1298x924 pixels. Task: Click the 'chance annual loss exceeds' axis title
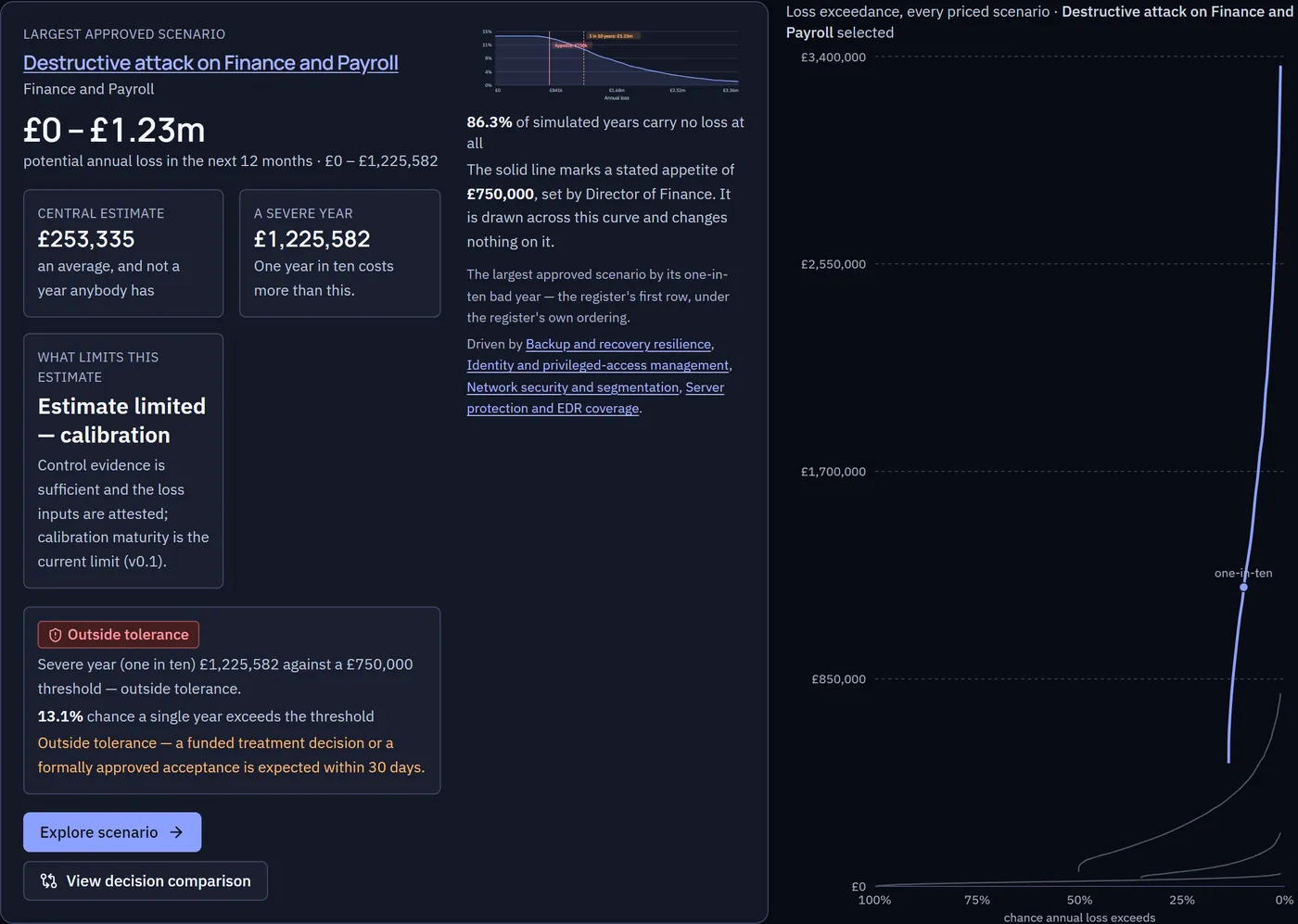[1079, 918]
